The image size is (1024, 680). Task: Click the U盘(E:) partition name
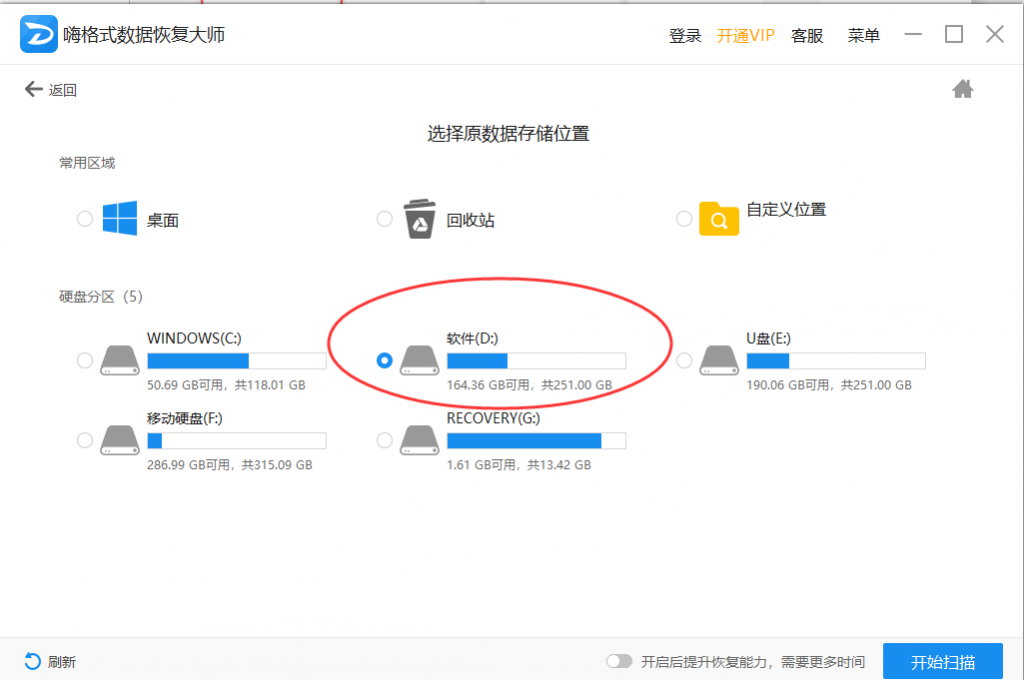769,338
